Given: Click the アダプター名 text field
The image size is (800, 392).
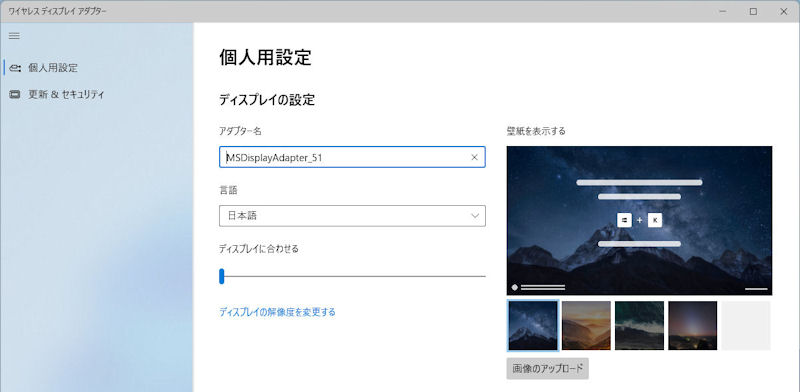Looking at the screenshot, I should [x=352, y=157].
